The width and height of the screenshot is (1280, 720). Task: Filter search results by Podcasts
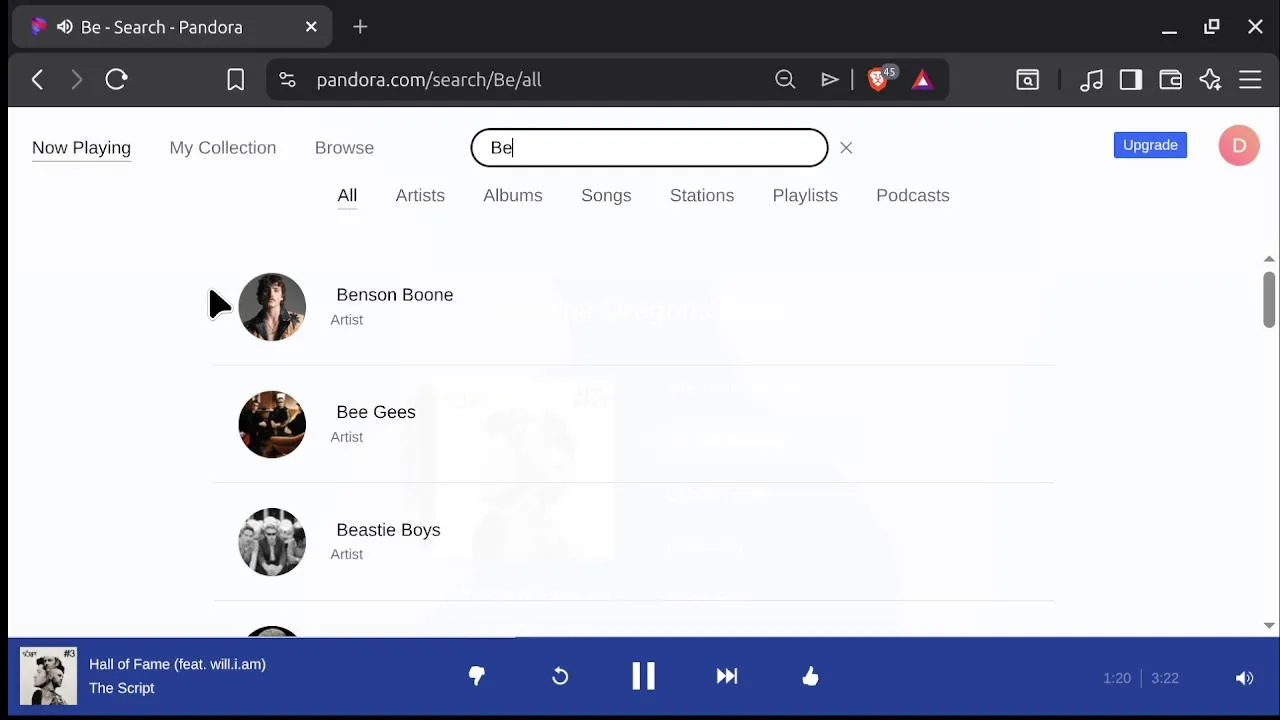(913, 196)
